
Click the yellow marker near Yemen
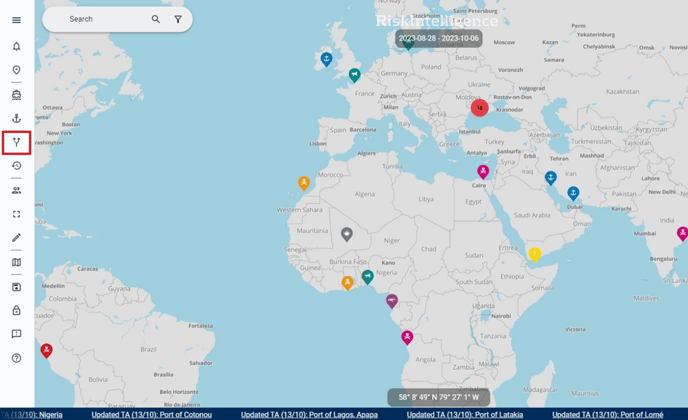(534, 255)
